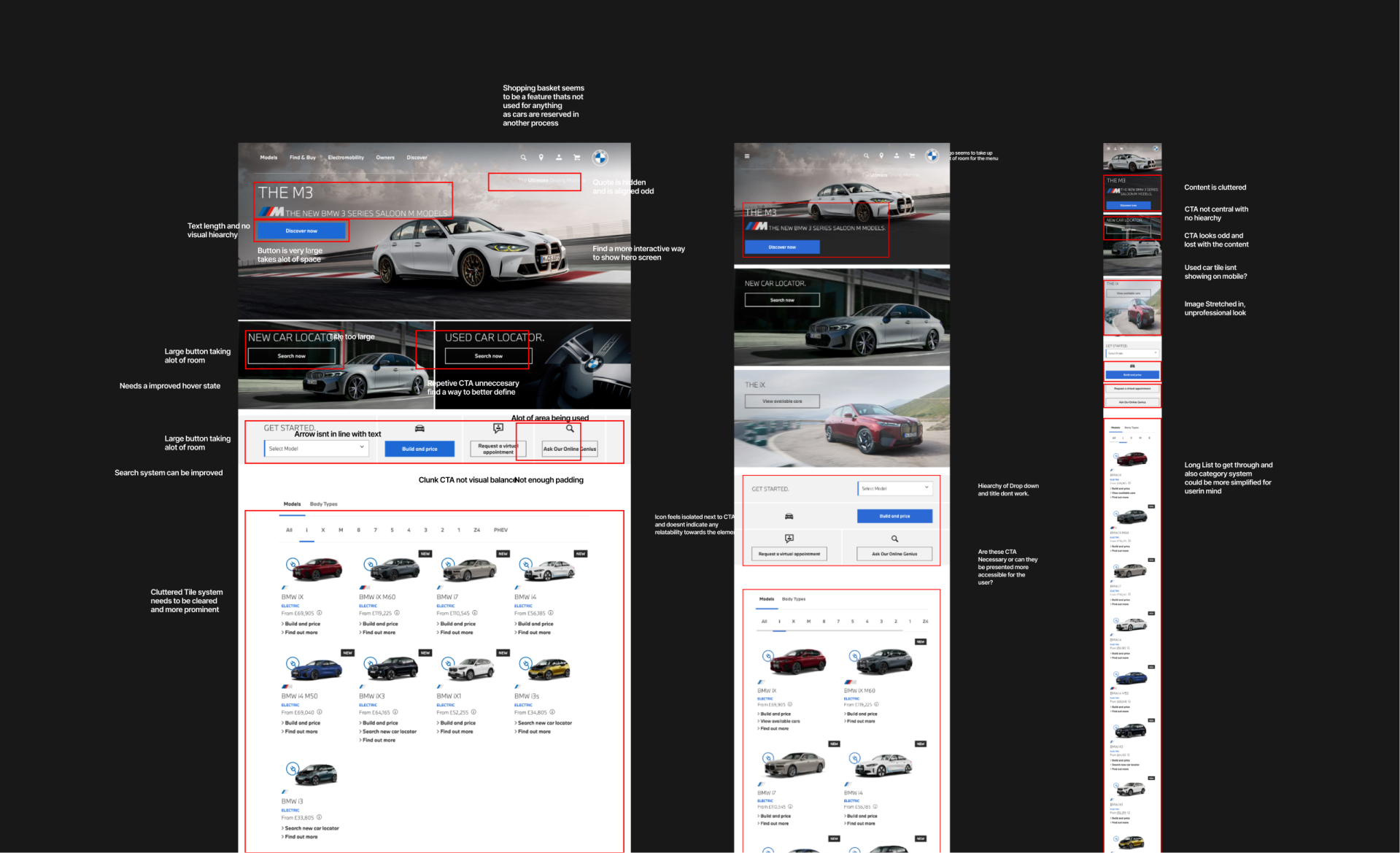The image size is (1400, 853).
Task: Click car icon above desktop Build and price
Action: coord(419,429)
